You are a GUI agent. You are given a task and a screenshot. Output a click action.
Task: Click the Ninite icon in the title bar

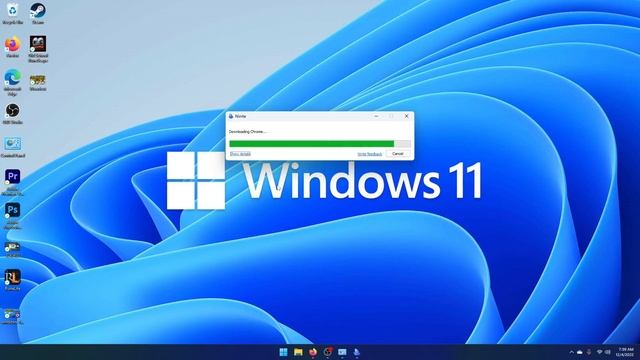pyautogui.click(x=231, y=116)
